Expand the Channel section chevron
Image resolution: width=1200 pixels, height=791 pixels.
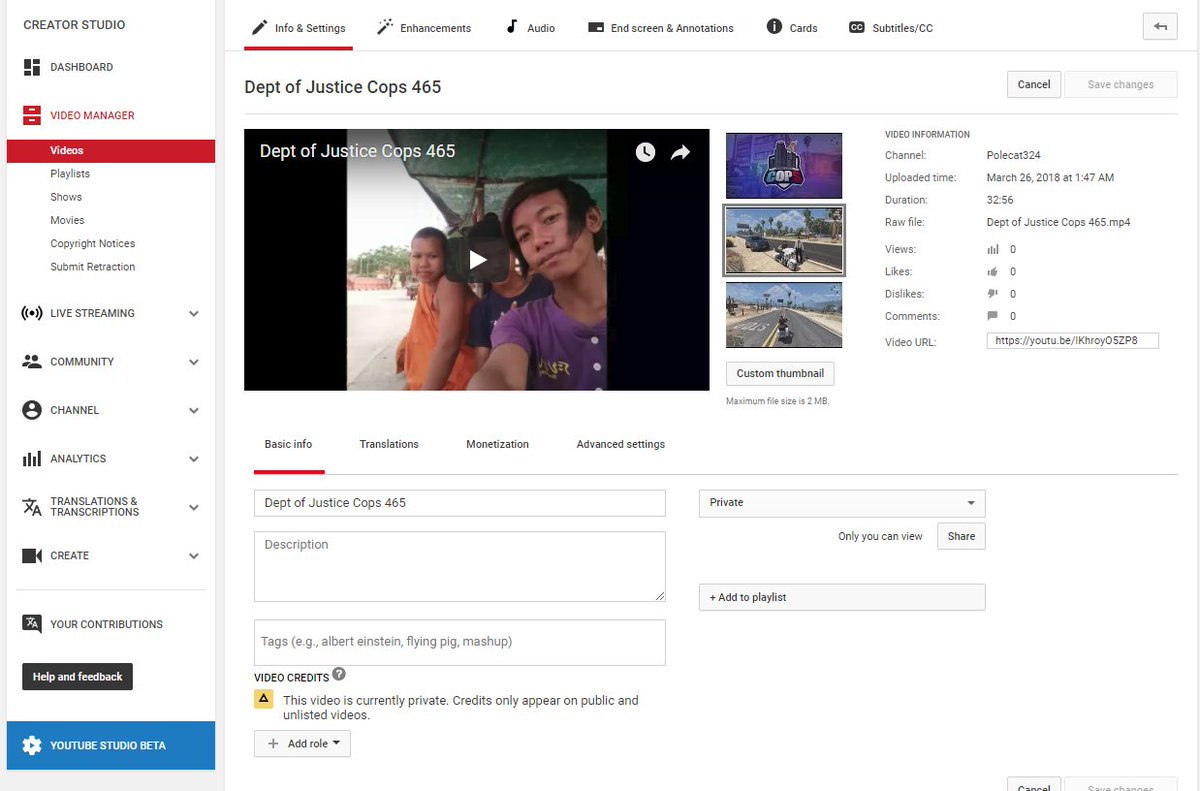pyautogui.click(x=194, y=410)
